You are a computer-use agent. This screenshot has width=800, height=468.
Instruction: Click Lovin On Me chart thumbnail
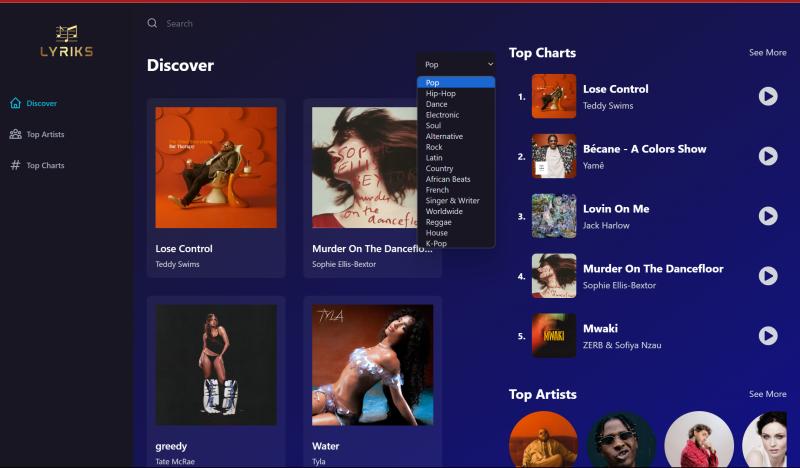tap(554, 216)
